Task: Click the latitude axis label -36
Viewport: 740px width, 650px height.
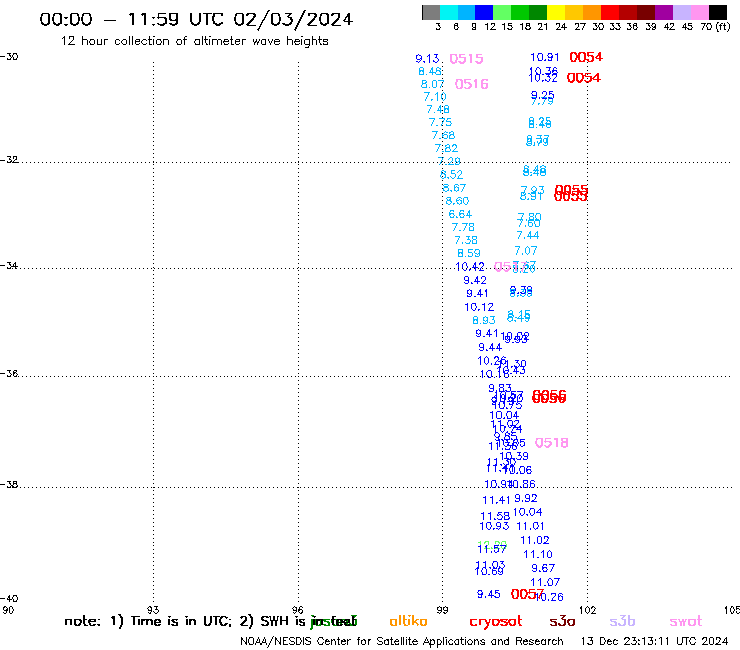Action: [9, 373]
